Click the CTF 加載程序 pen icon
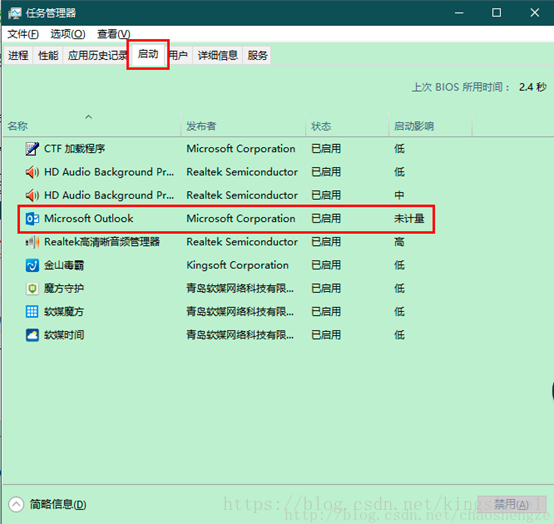This screenshot has height=524, width=554. coord(32,149)
